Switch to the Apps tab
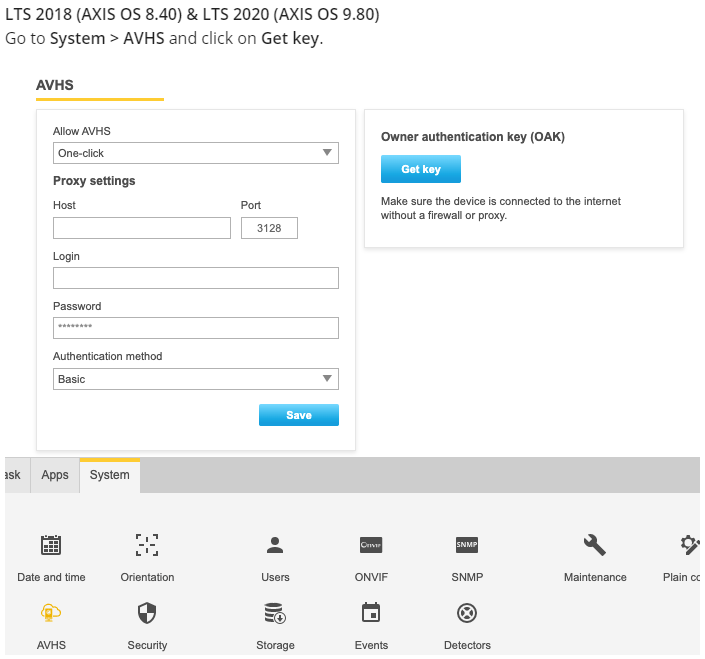 point(55,475)
